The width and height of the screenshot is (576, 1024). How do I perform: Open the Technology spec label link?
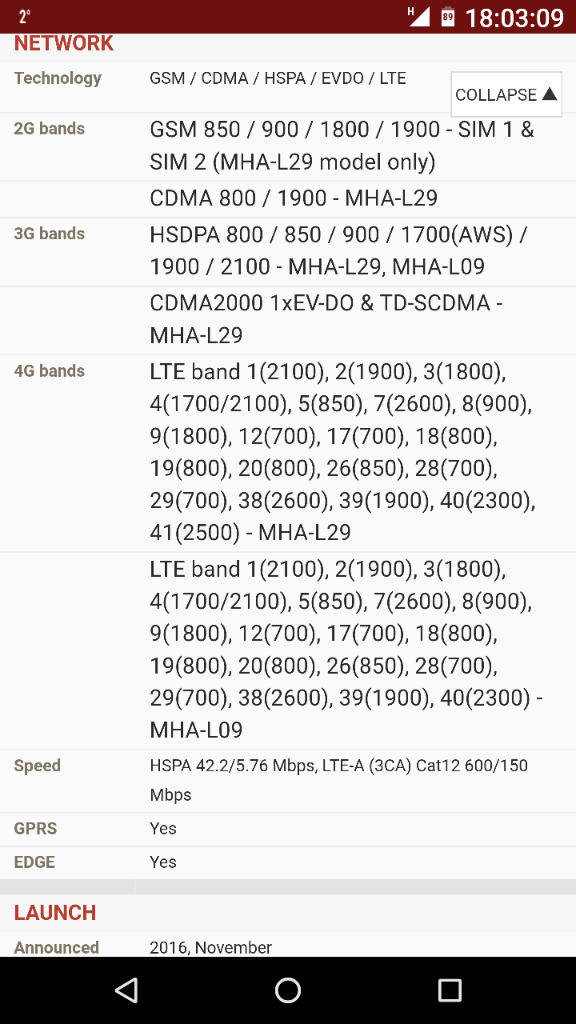(57, 78)
